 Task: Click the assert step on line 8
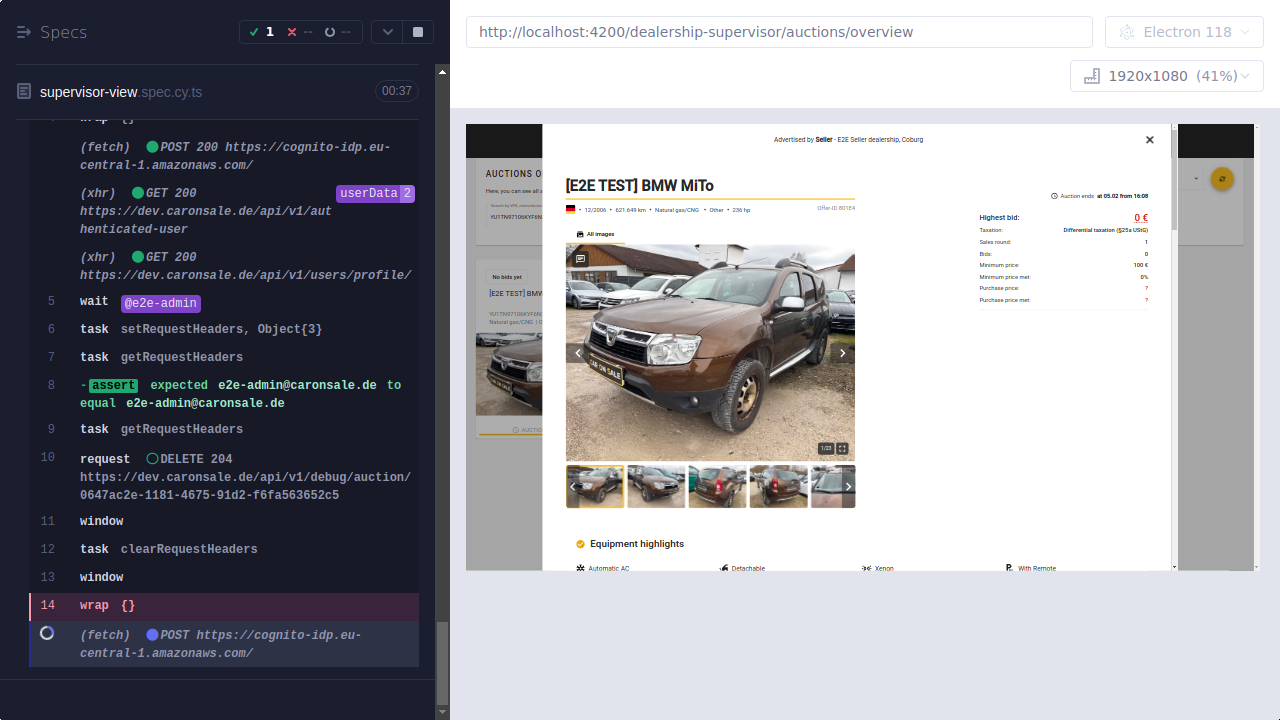point(112,384)
